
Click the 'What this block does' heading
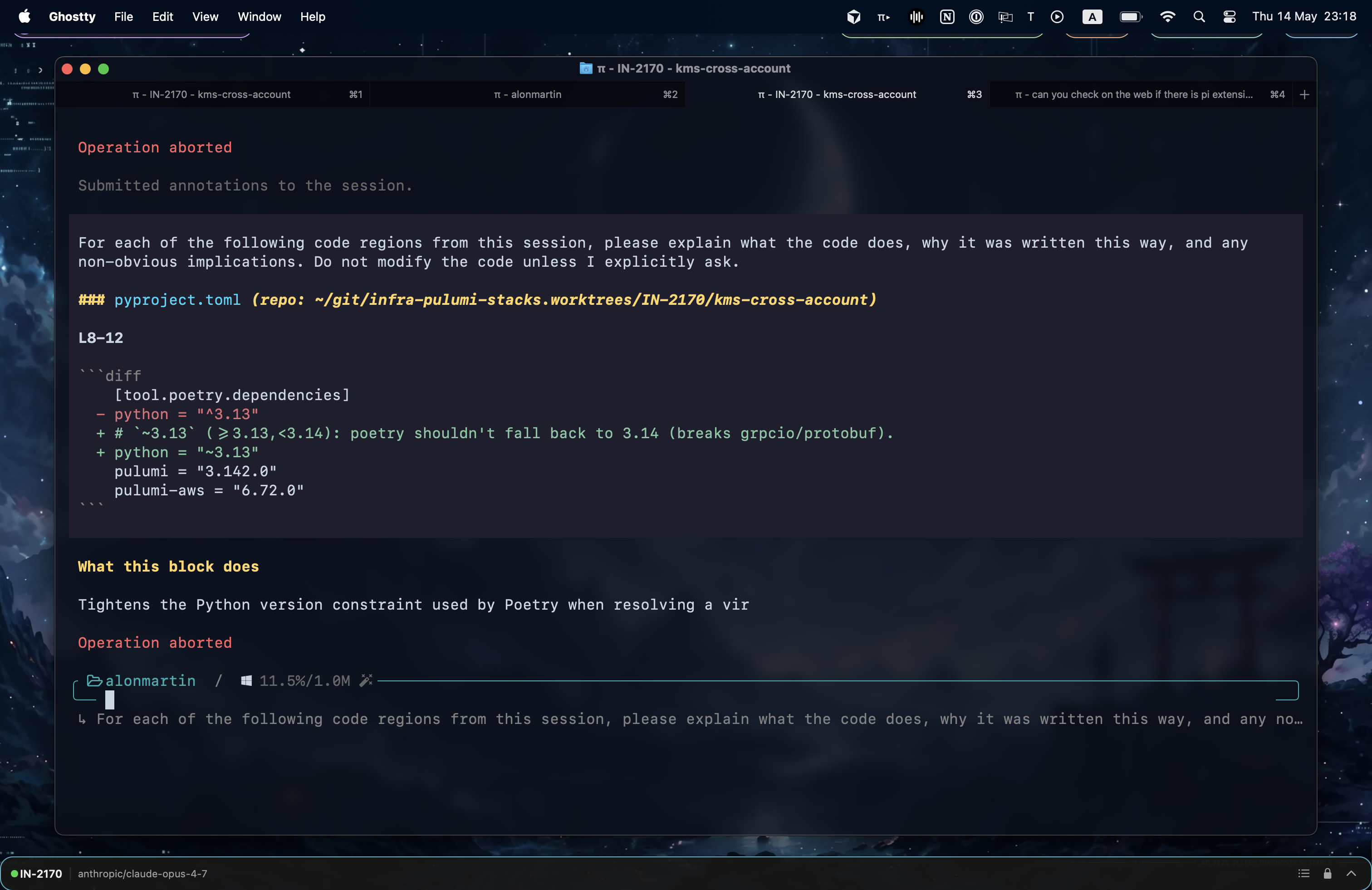tap(168, 566)
